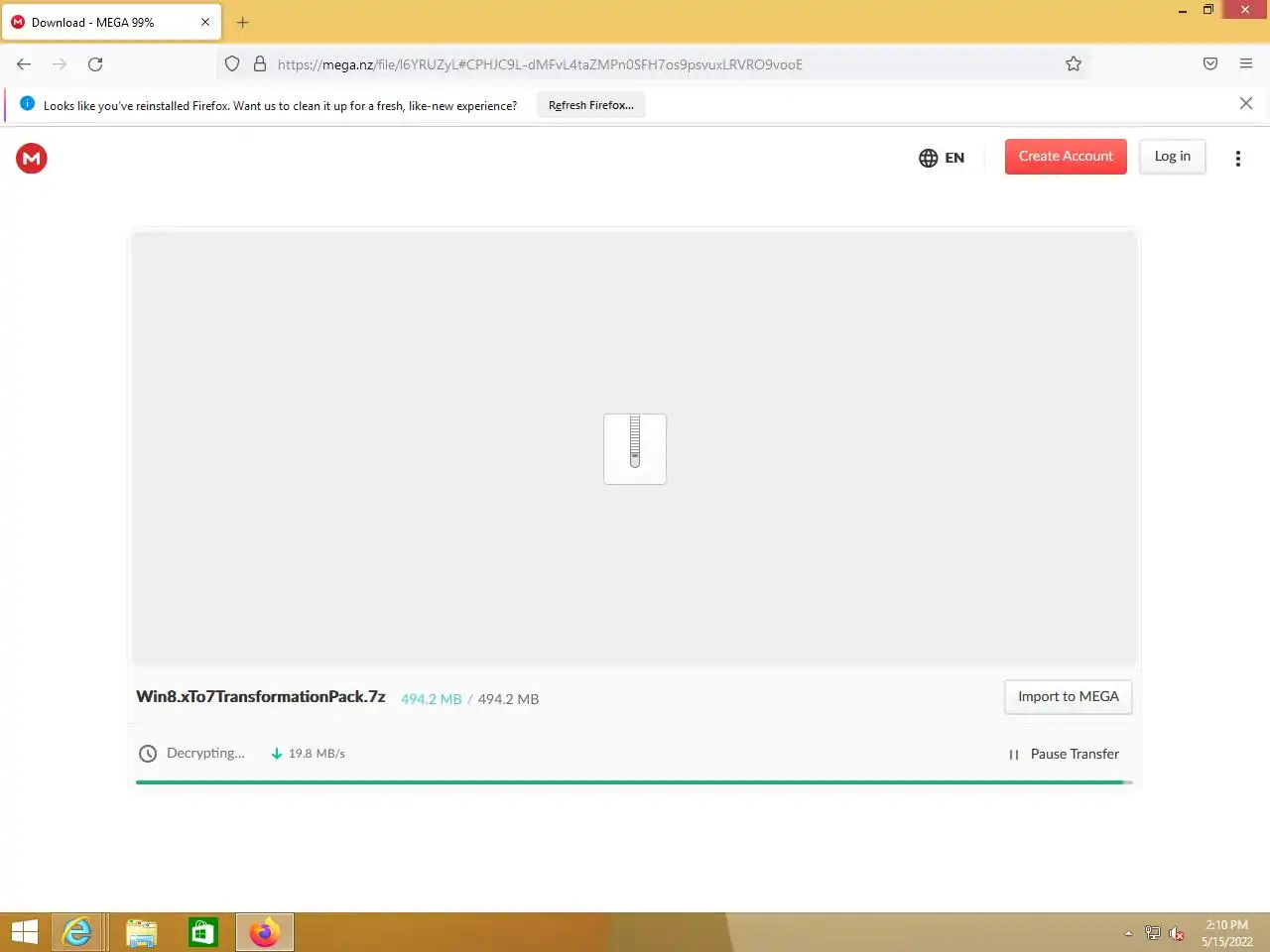The image size is (1270, 952).
Task: Click the Create Account button
Action: point(1066,157)
